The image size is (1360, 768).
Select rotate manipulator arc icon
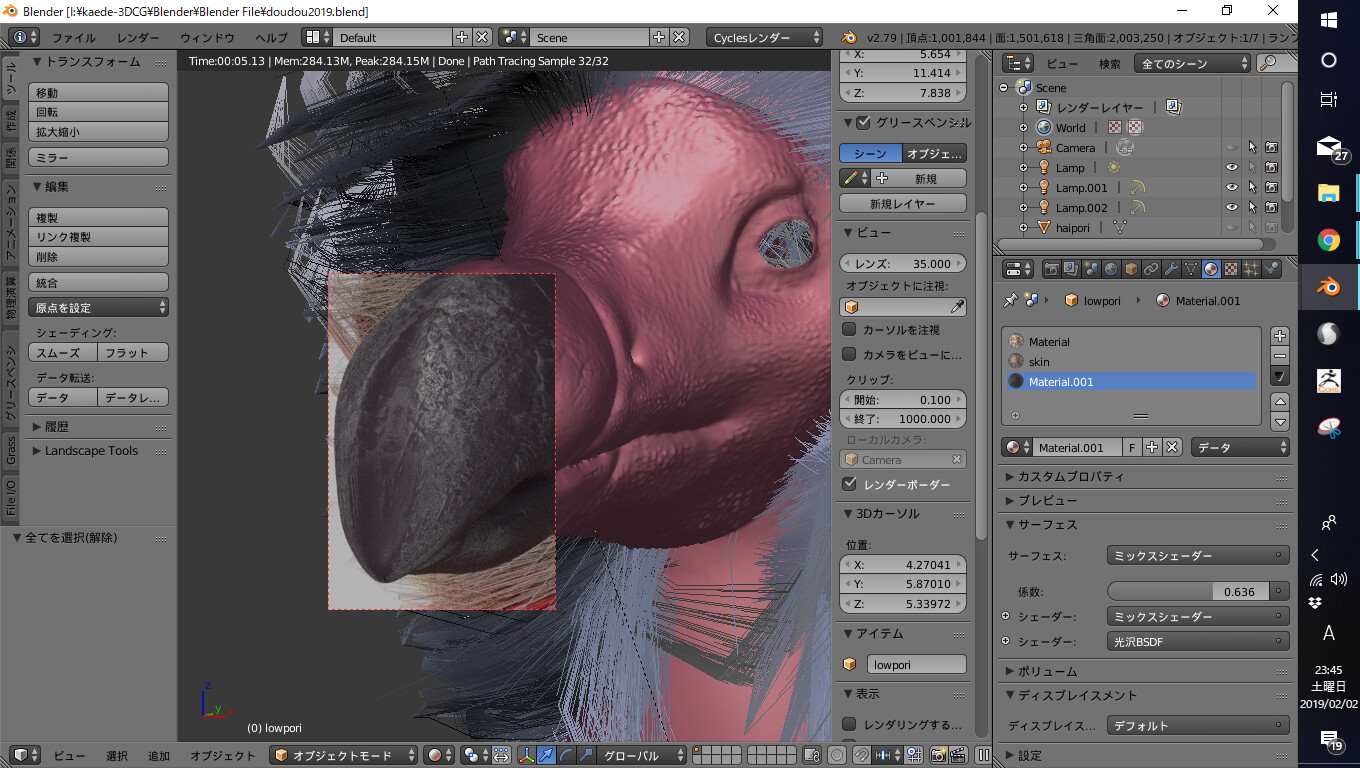click(566, 756)
